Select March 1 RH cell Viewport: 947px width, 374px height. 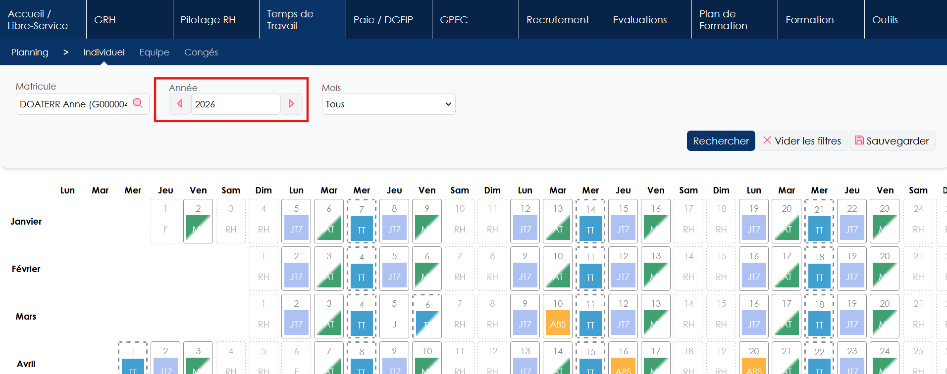tap(263, 315)
